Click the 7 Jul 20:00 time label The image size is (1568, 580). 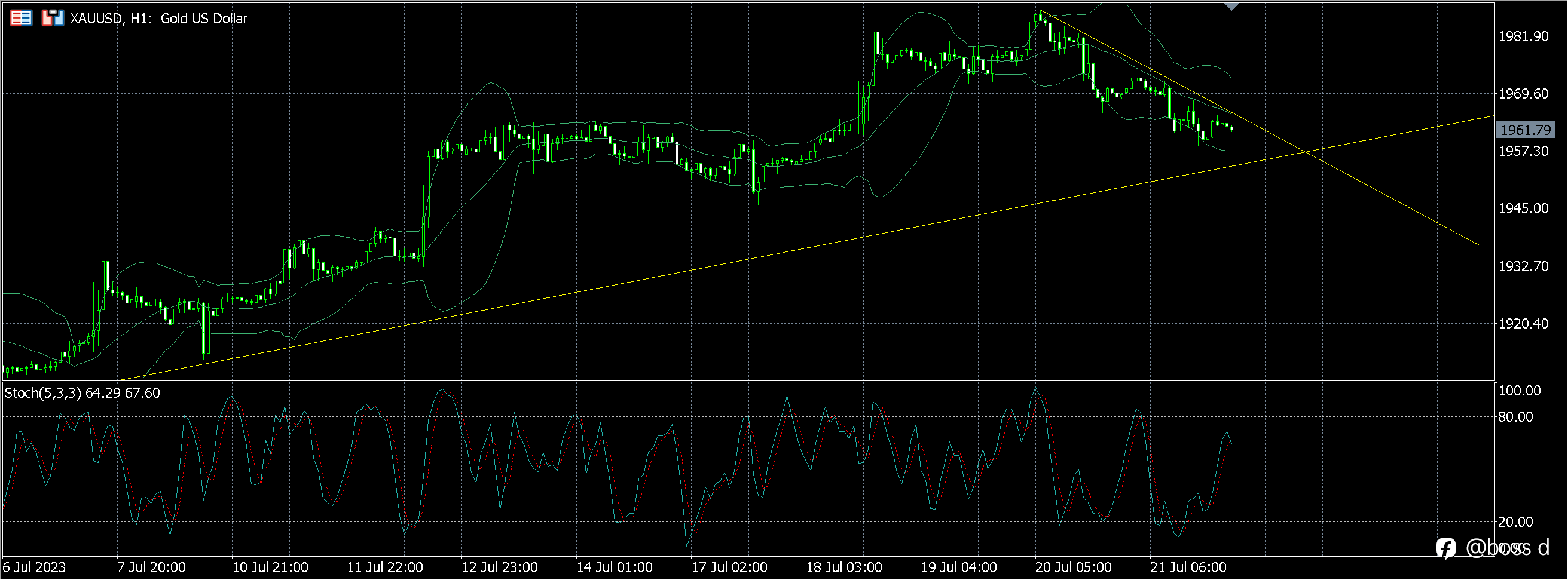(x=152, y=568)
